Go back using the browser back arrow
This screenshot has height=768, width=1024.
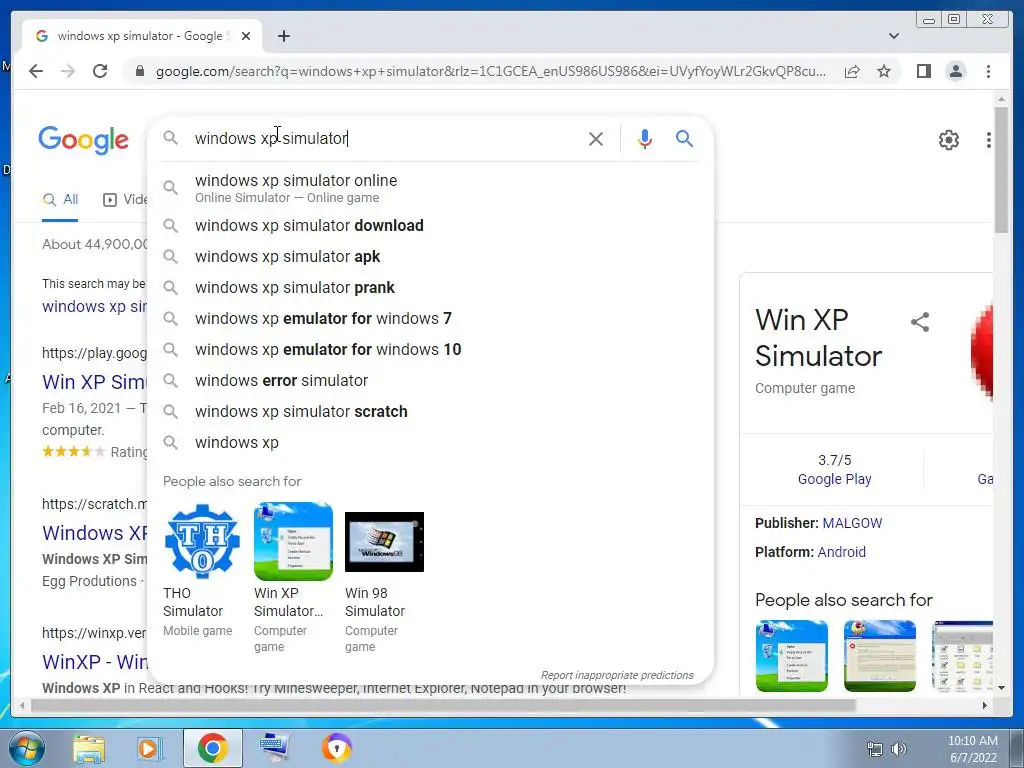tap(36, 71)
